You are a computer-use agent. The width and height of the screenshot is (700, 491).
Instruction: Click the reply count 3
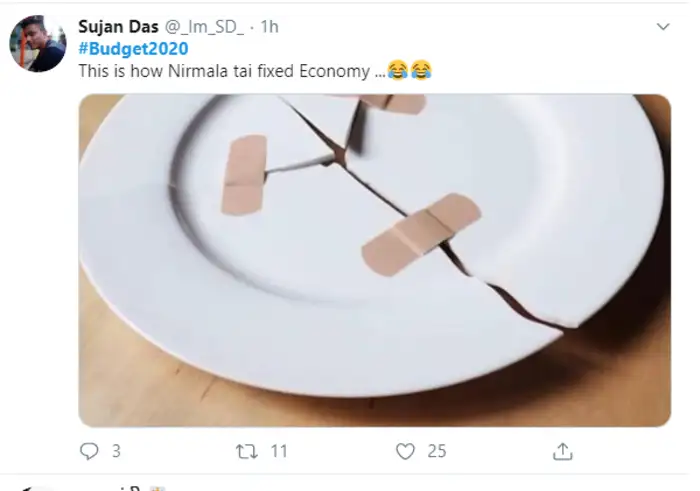(116, 451)
